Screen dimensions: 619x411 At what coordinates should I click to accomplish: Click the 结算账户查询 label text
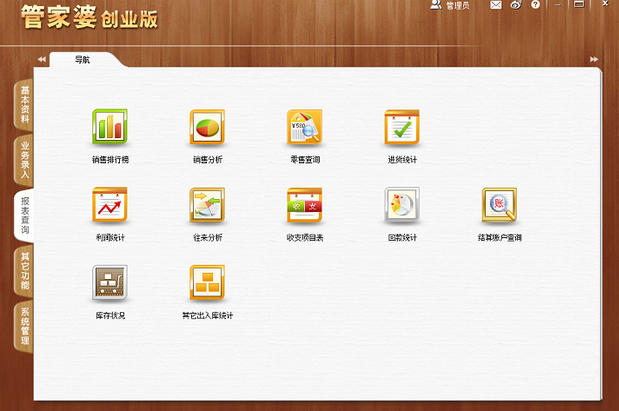click(x=500, y=237)
